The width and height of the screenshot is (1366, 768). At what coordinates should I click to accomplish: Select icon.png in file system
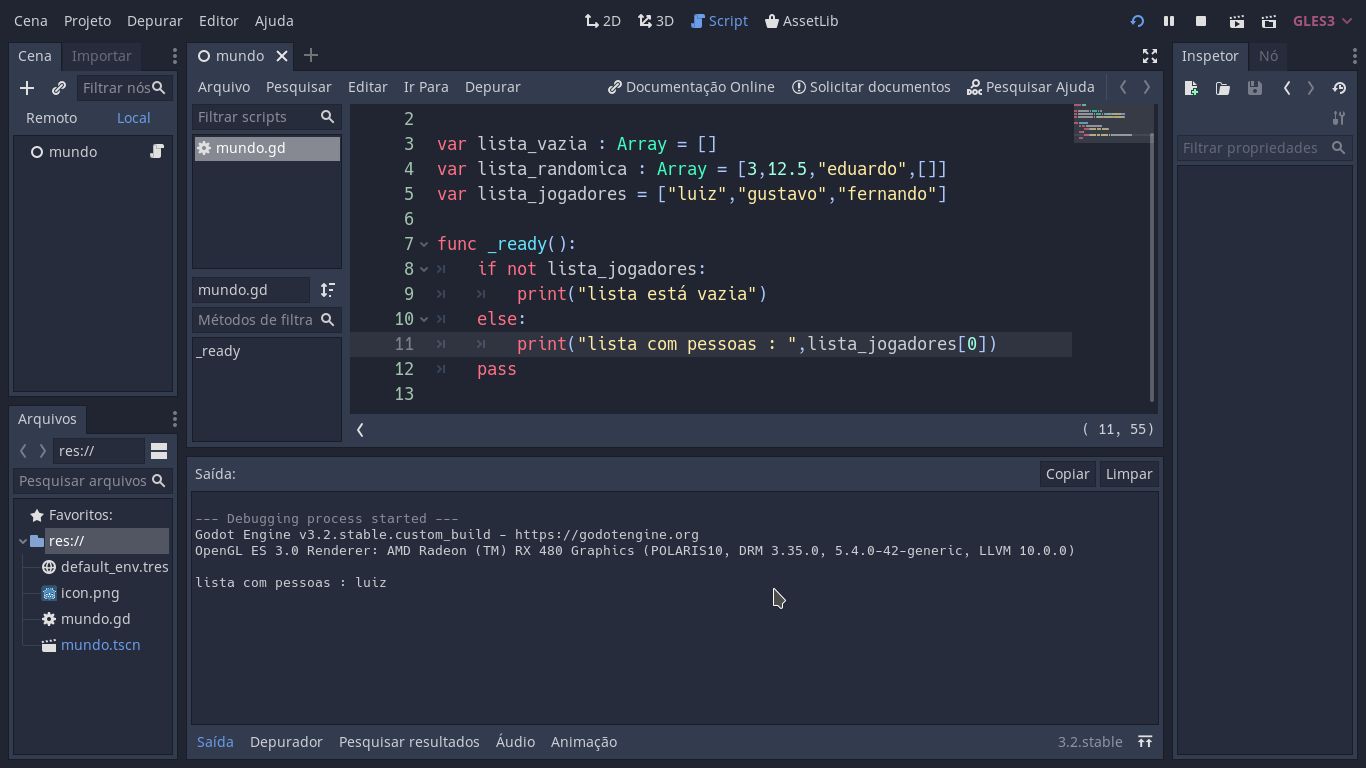90,593
